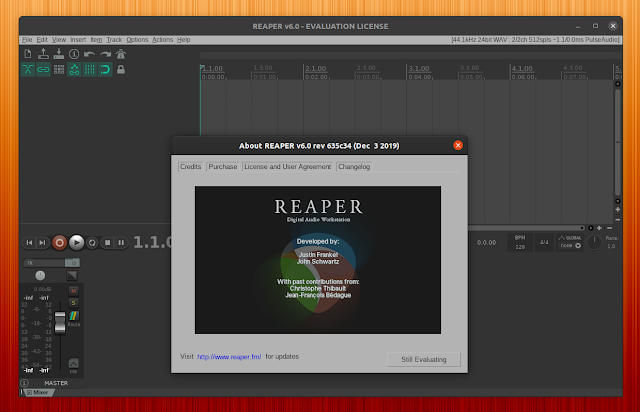This screenshot has height=412, width=640.
Task: Click the Open Project upload-arrow icon
Action: pyautogui.click(x=44, y=53)
